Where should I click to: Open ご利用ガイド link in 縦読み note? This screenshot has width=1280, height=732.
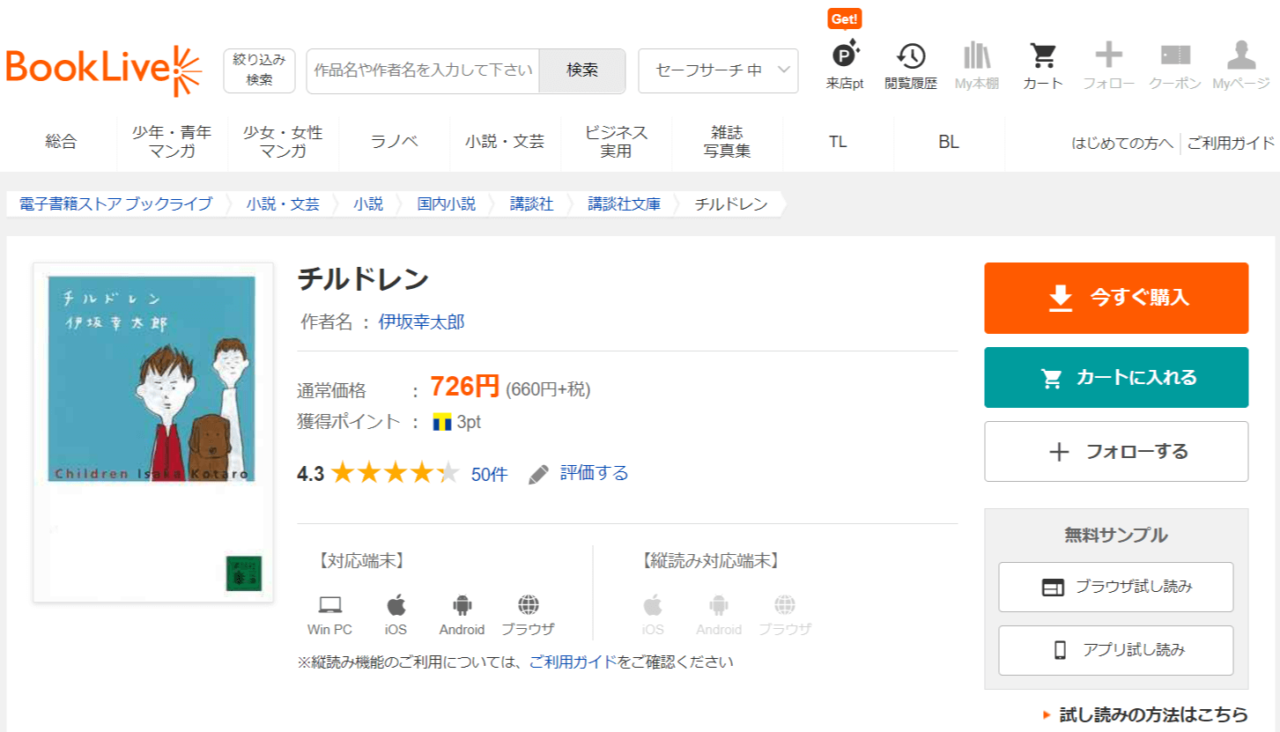pos(573,662)
